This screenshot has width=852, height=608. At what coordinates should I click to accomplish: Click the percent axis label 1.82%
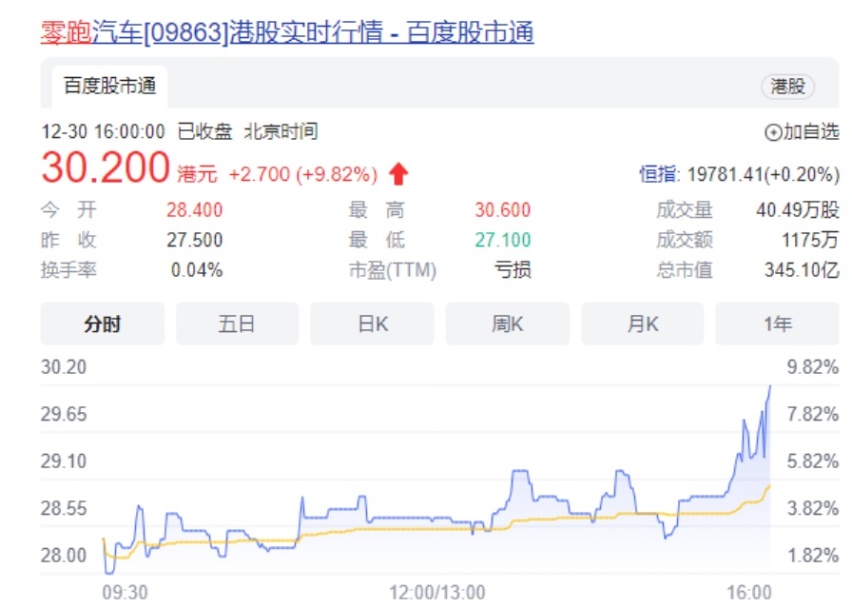pos(812,555)
